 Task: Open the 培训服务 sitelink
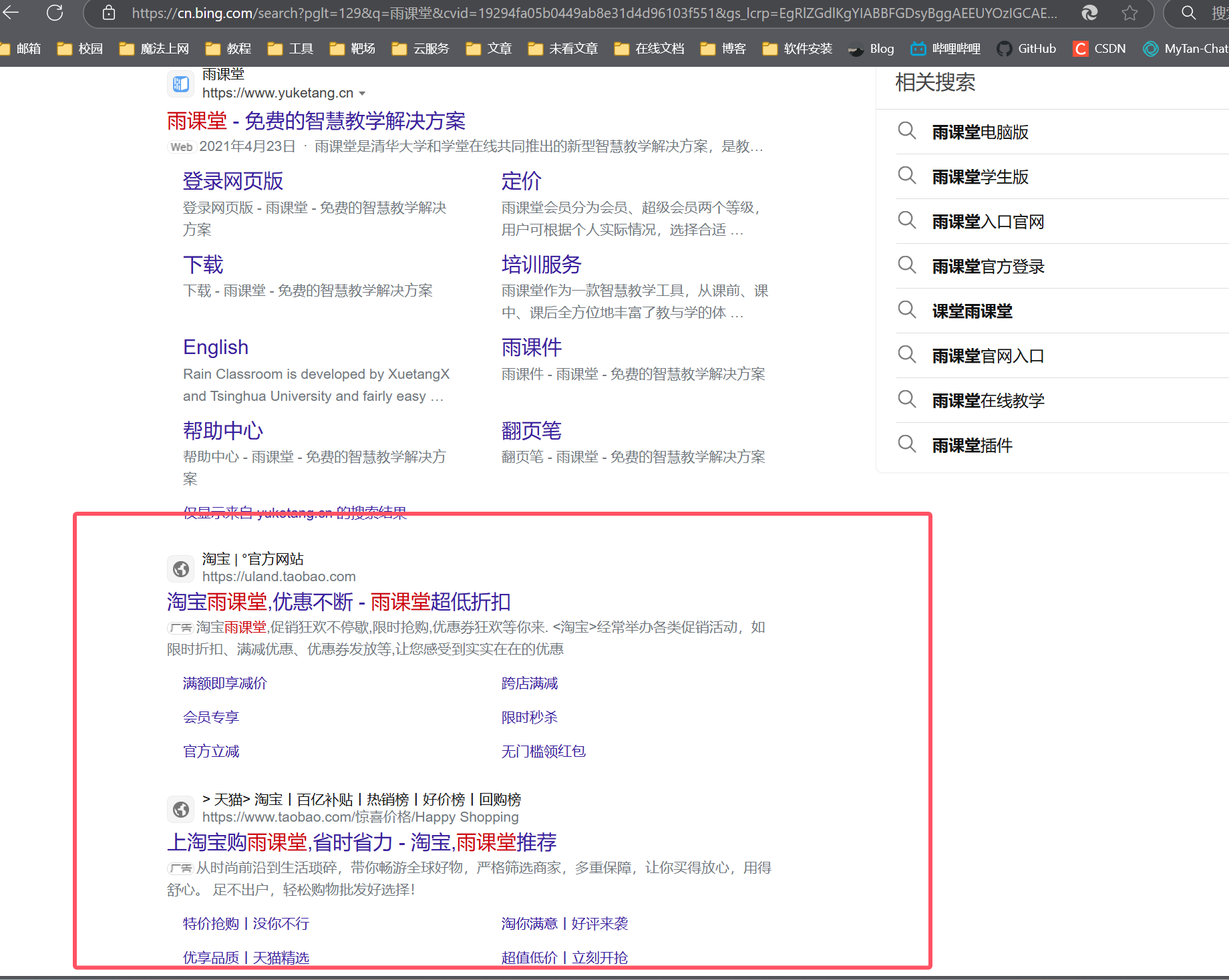[541, 265]
